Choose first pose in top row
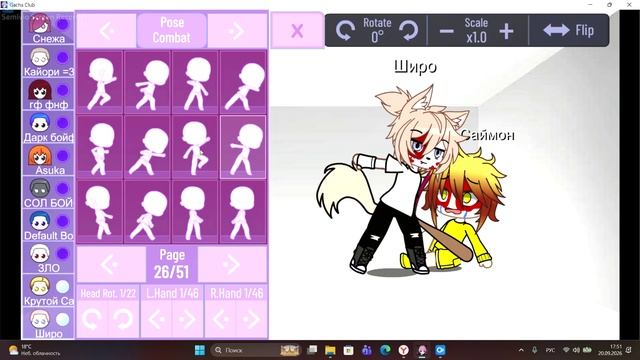 click(100, 82)
